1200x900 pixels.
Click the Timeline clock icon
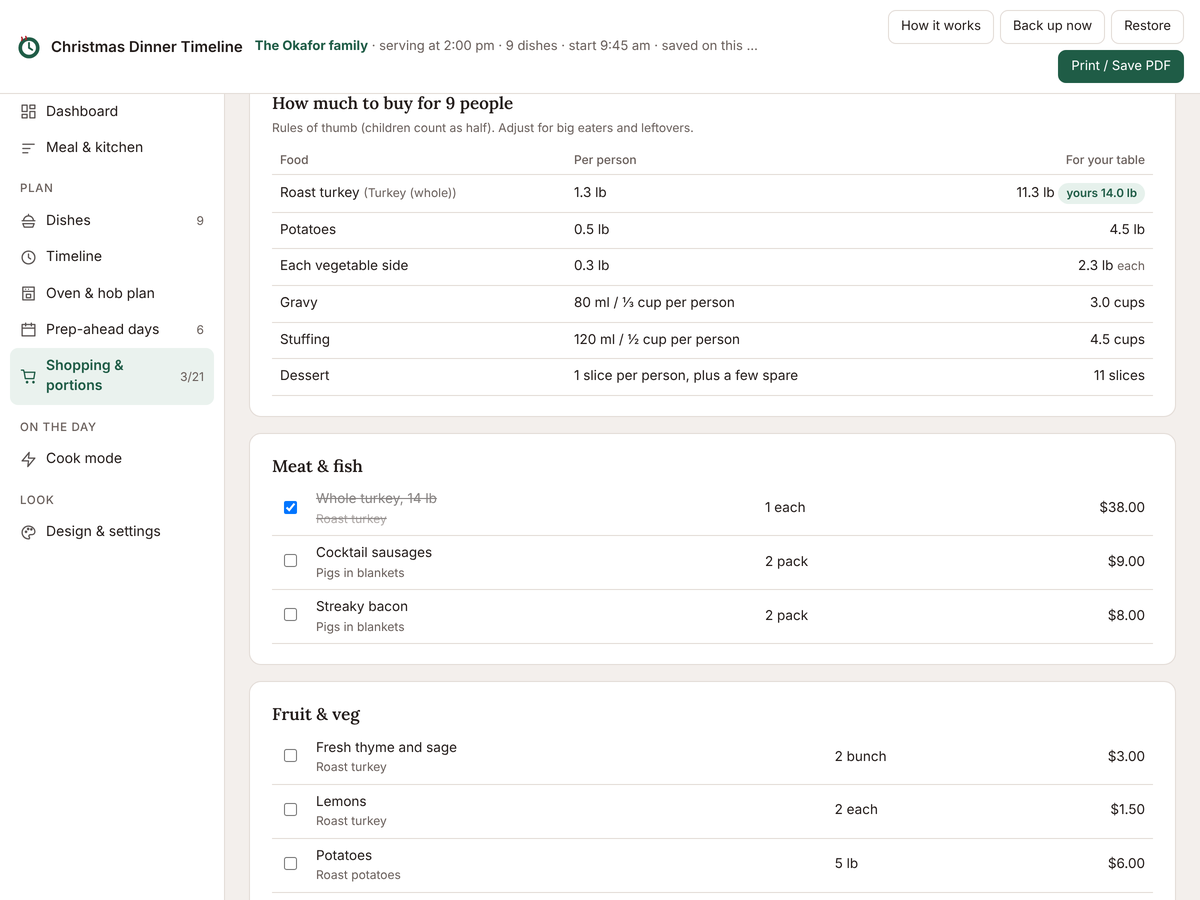28,257
